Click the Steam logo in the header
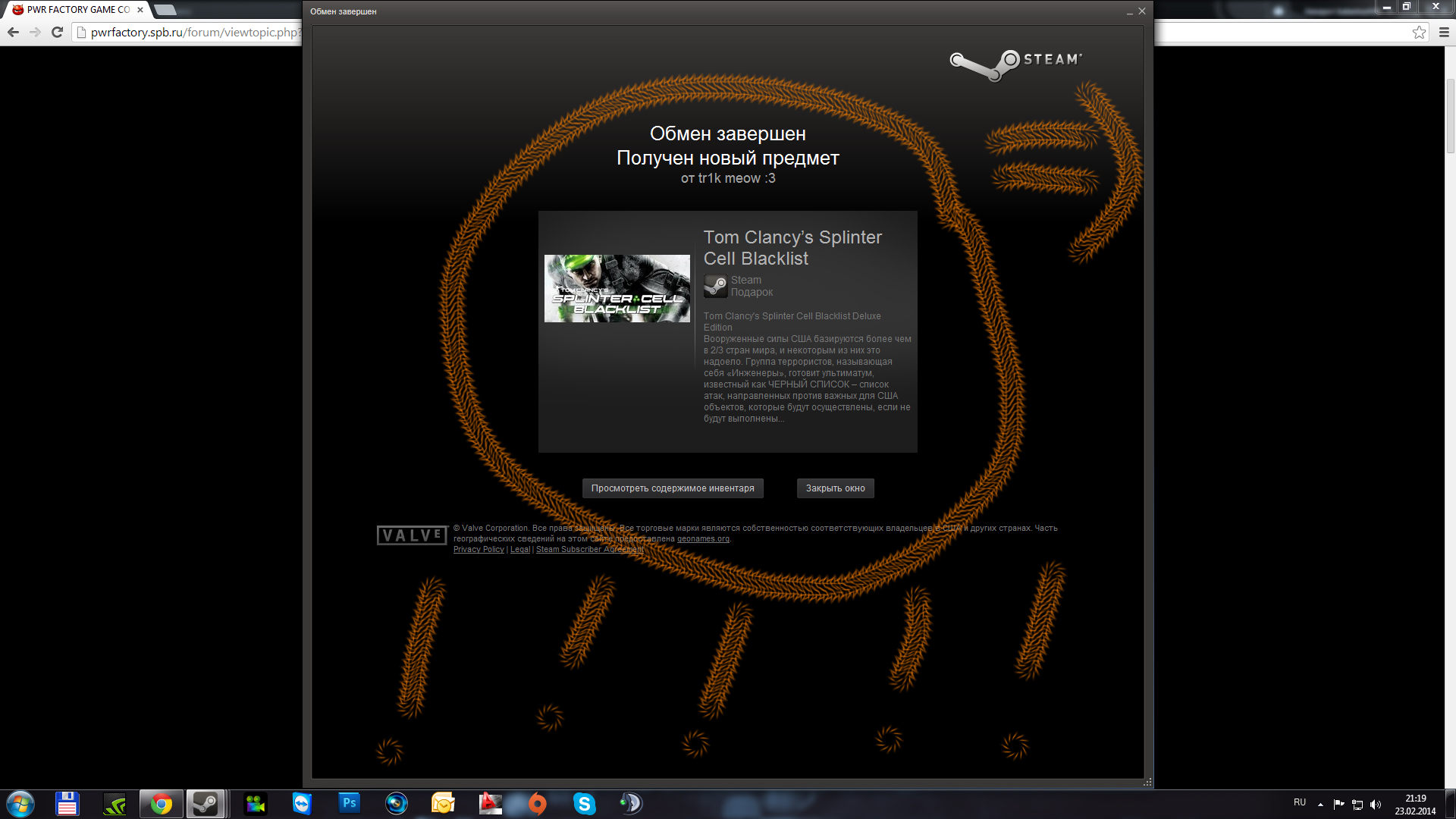The height and width of the screenshot is (819, 1456). click(1015, 64)
